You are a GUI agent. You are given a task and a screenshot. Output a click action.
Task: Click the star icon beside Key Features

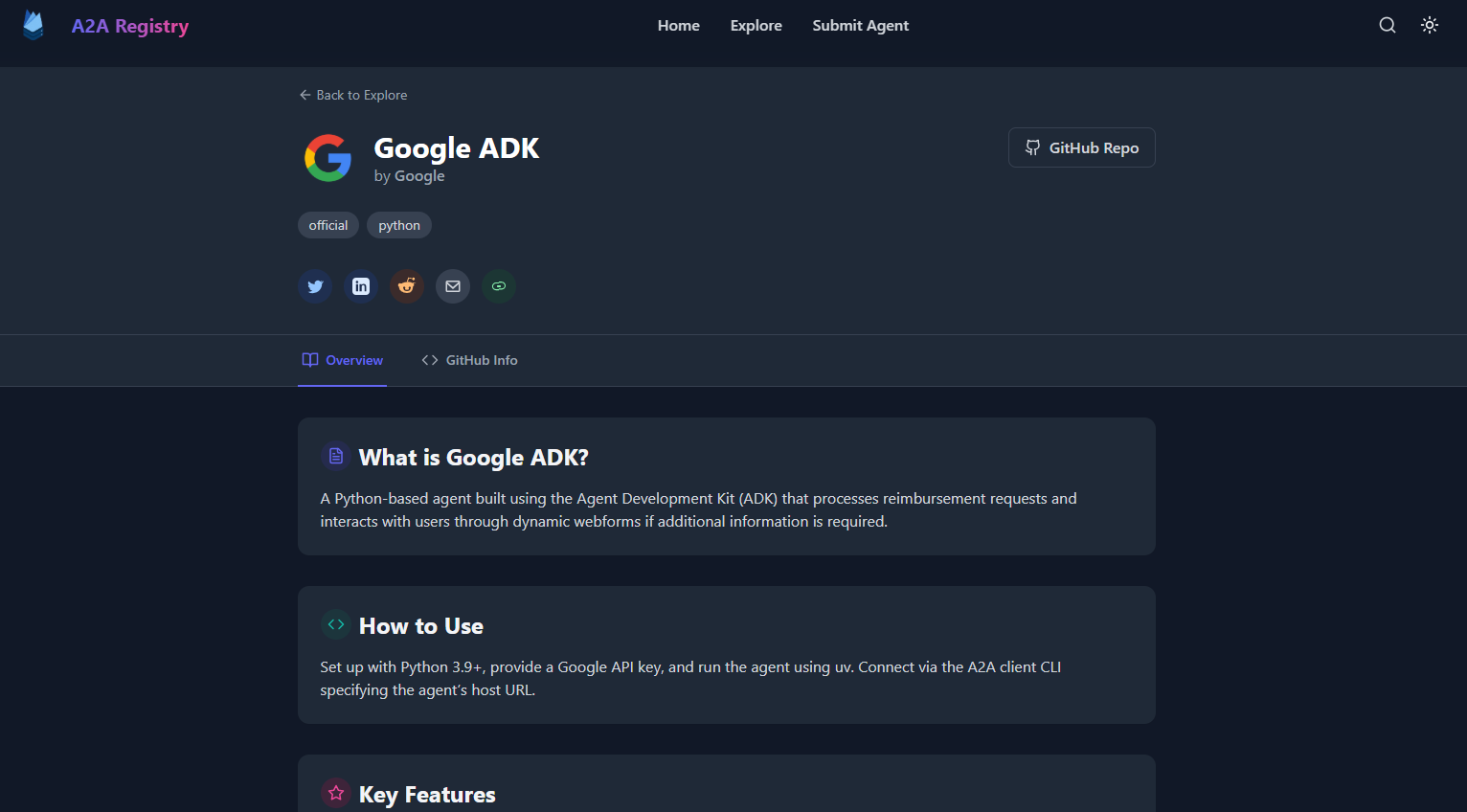pyautogui.click(x=336, y=793)
